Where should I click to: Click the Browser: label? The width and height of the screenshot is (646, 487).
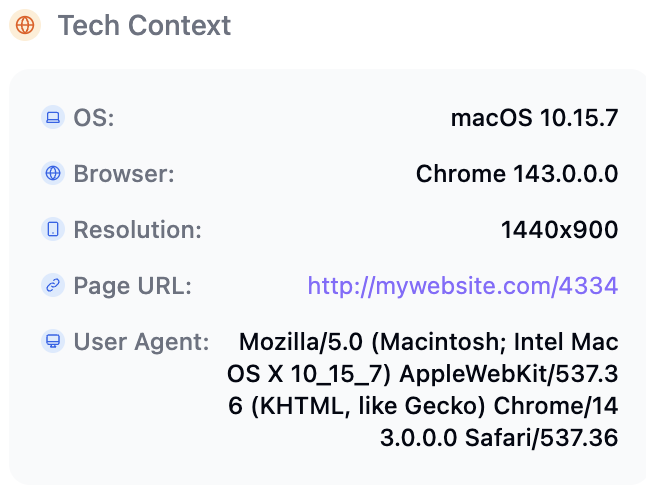coord(124,174)
